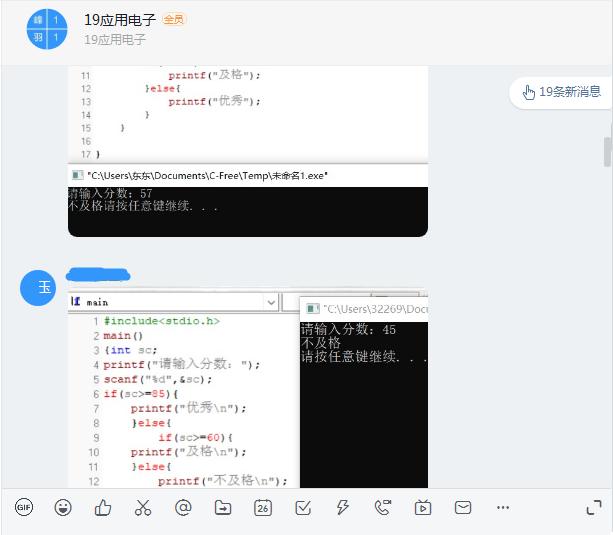Screen dimensions: 613x535
Task: Start a live broadcast with TV icon
Action: click(x=423, y=508)
